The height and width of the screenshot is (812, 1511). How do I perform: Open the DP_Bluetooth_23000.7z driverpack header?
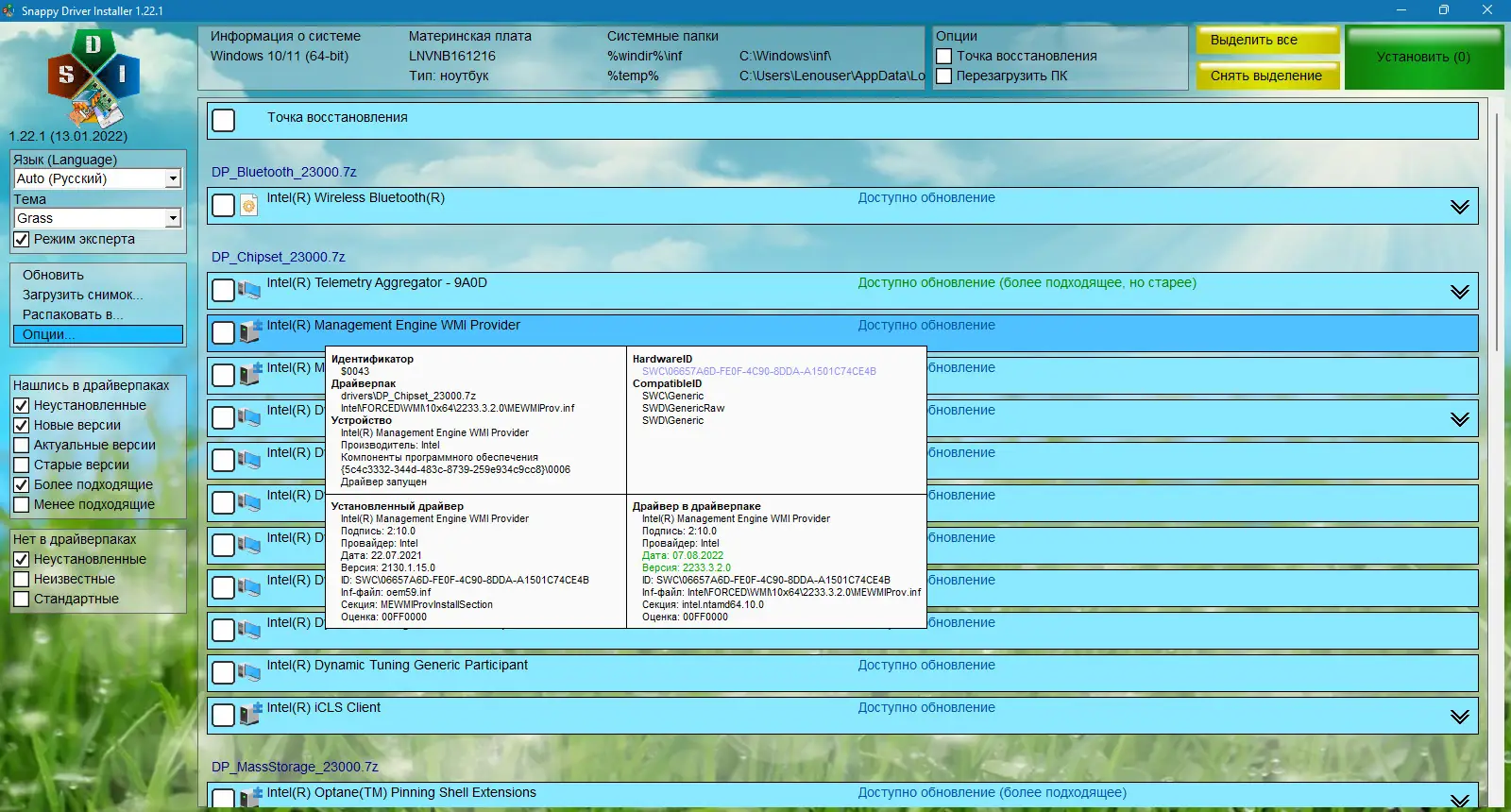pyautogui.click(x=283, y=172)
